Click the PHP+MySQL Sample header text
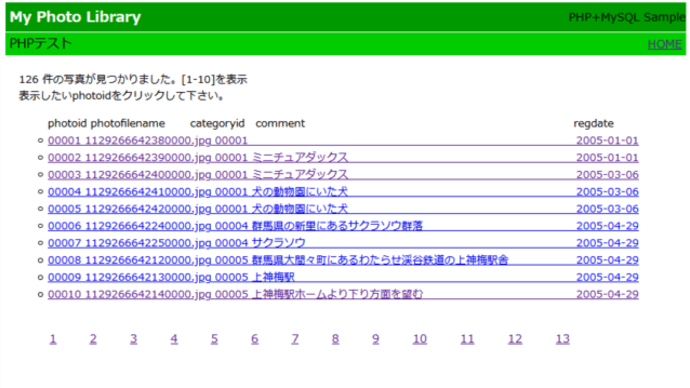 coord(627,17)
